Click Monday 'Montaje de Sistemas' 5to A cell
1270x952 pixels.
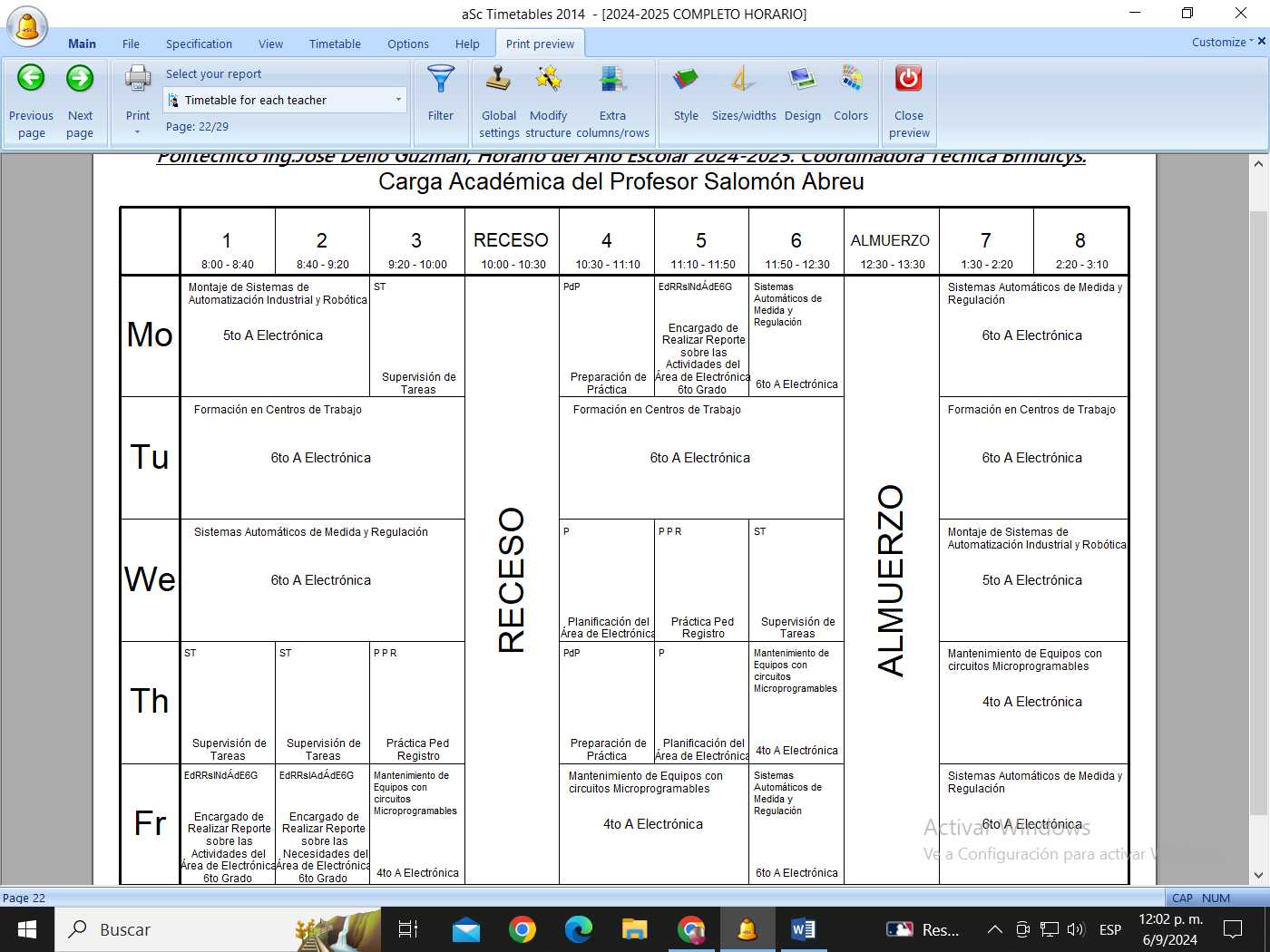coord(275,335)
